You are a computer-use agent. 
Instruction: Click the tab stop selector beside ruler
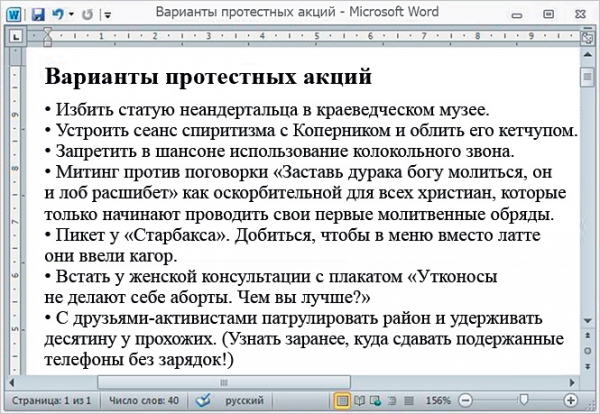tap(14, 35)
